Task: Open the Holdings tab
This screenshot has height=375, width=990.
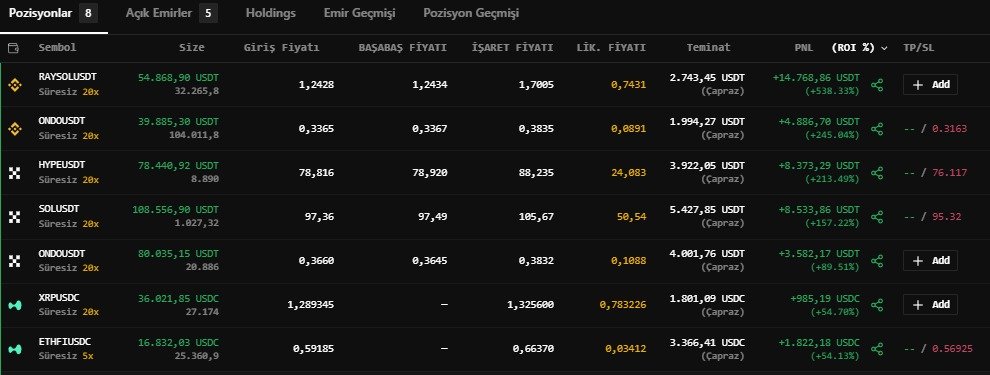Action: pos(271,13)
